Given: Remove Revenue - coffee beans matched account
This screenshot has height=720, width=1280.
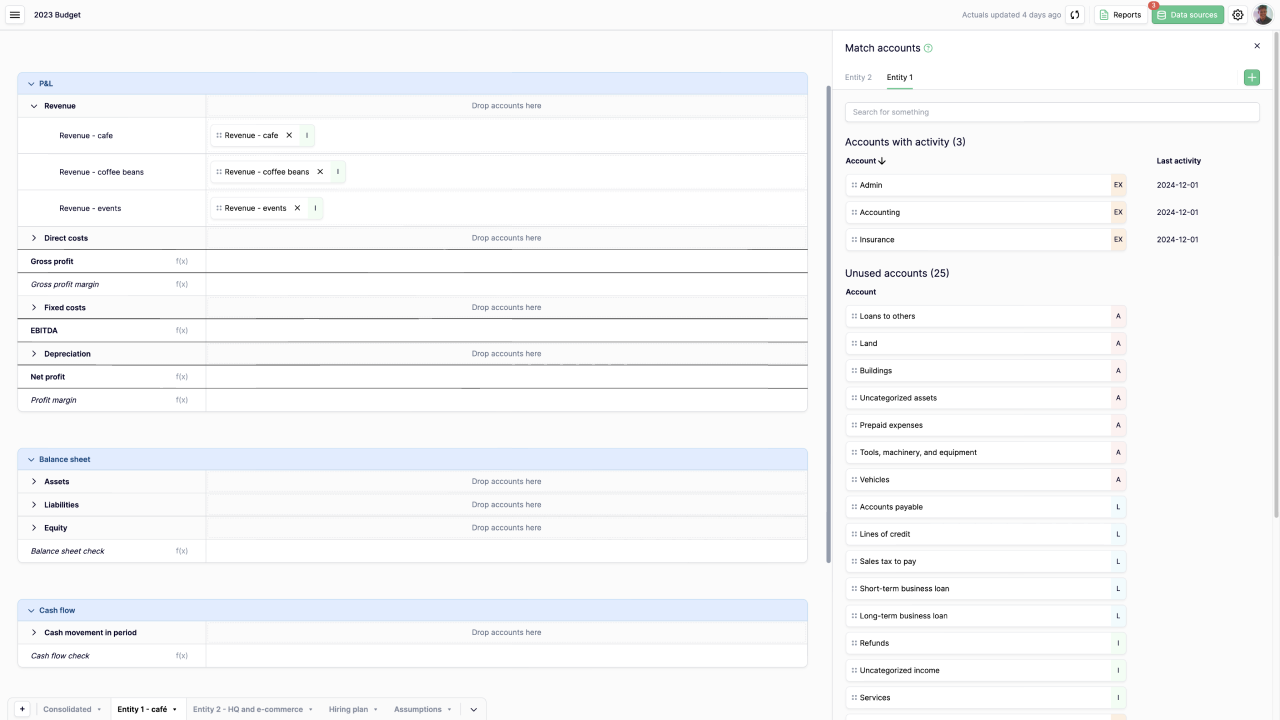Looking at the screenshot, I should 320,172.
